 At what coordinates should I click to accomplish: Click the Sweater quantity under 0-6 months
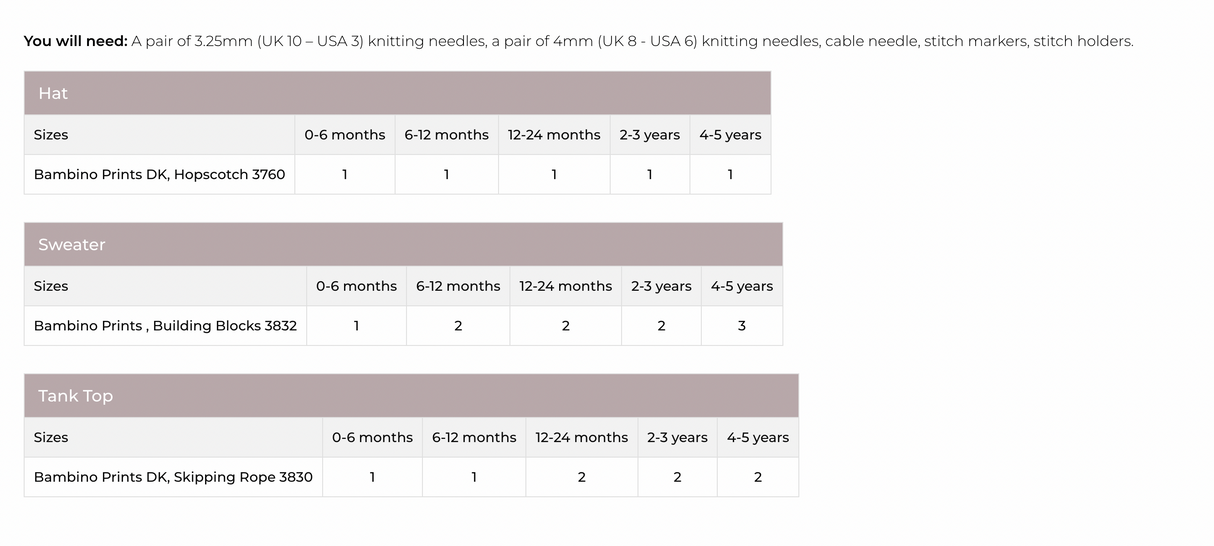(x=357, y=326)
